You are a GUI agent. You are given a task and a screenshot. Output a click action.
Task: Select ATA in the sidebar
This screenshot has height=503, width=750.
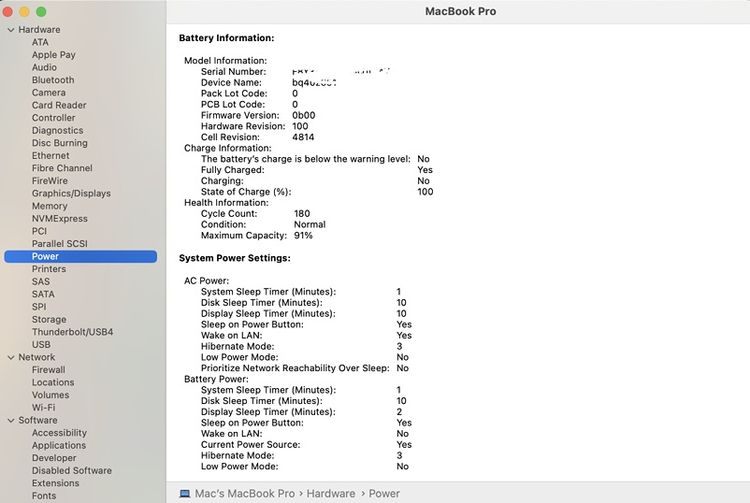40,42
